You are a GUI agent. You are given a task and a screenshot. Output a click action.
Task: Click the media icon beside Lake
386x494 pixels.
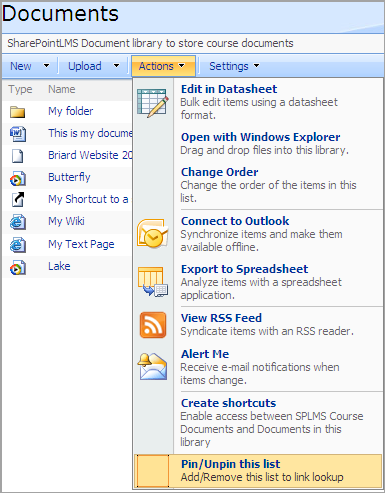[x=18, y=268]
